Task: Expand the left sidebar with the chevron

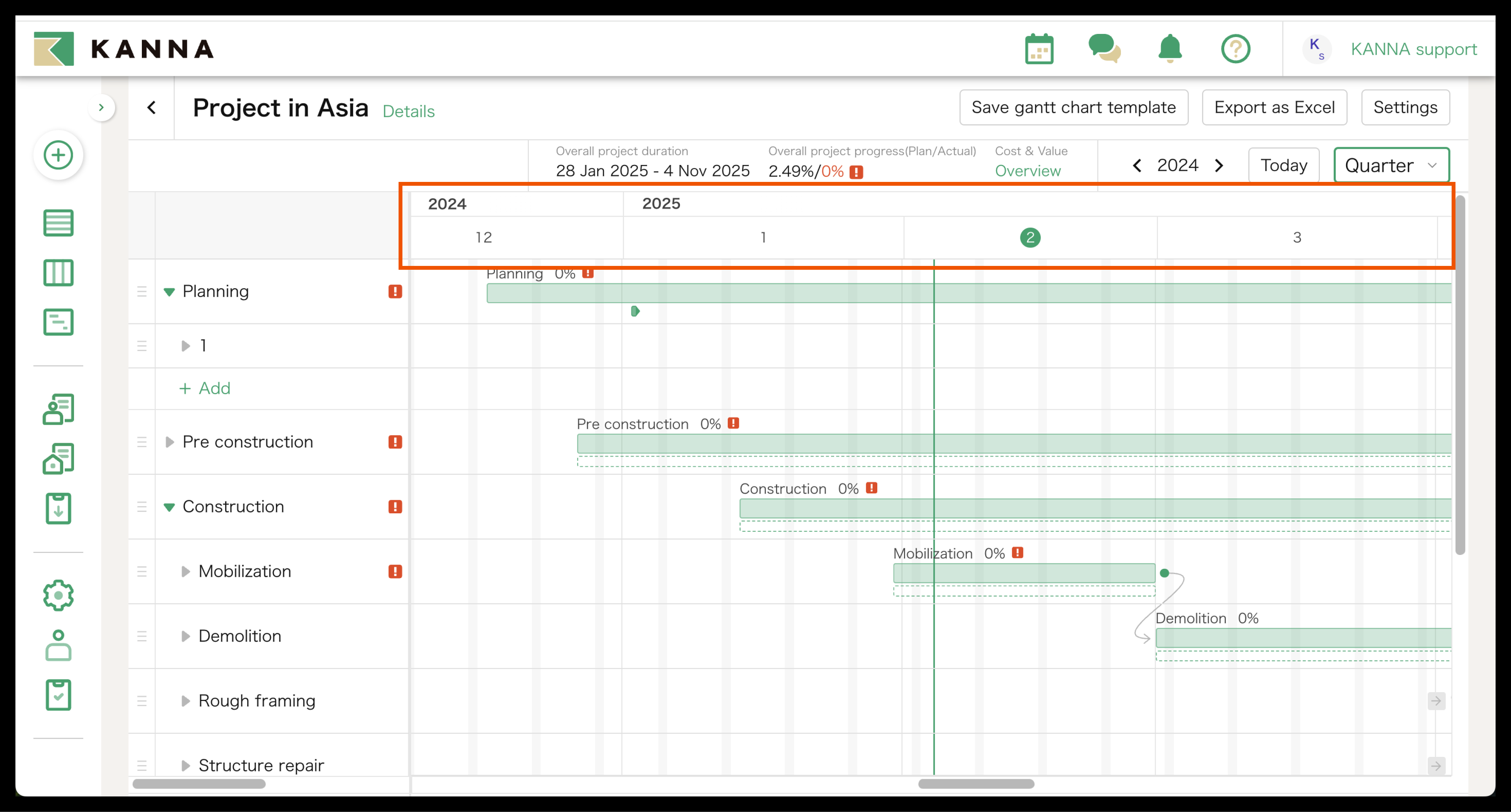Action: tap(101, 107)
